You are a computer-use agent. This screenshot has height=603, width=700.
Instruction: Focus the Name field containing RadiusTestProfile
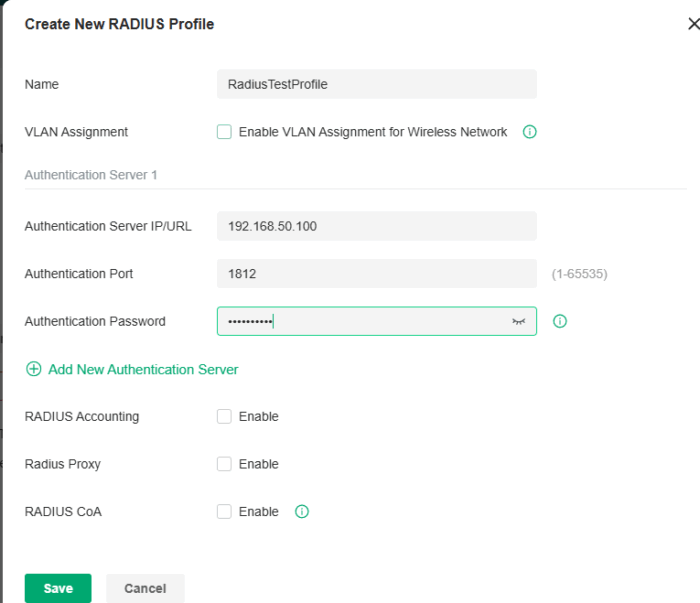376,84
